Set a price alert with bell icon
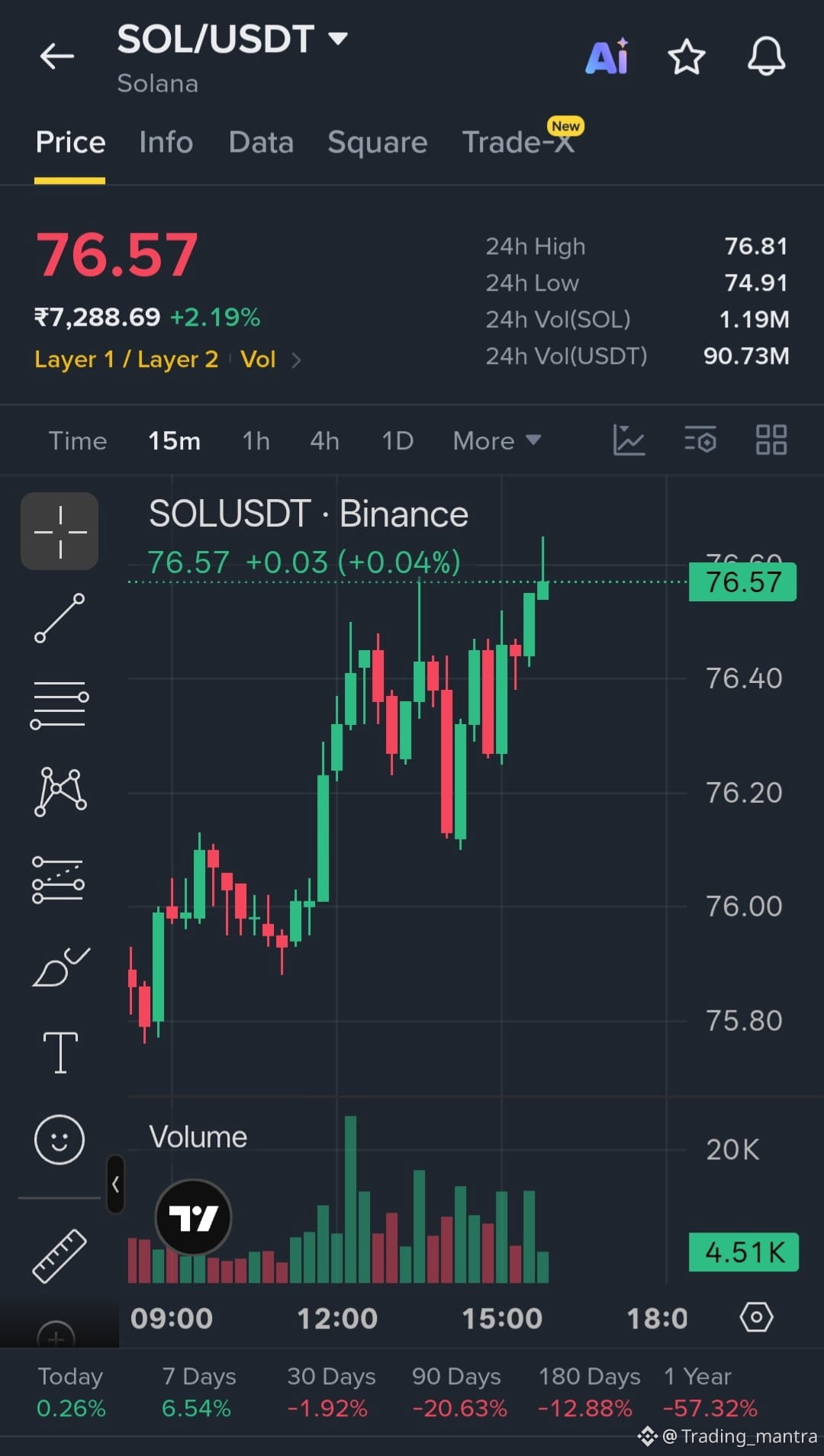Screen dimensions: 824x1456 766,56
